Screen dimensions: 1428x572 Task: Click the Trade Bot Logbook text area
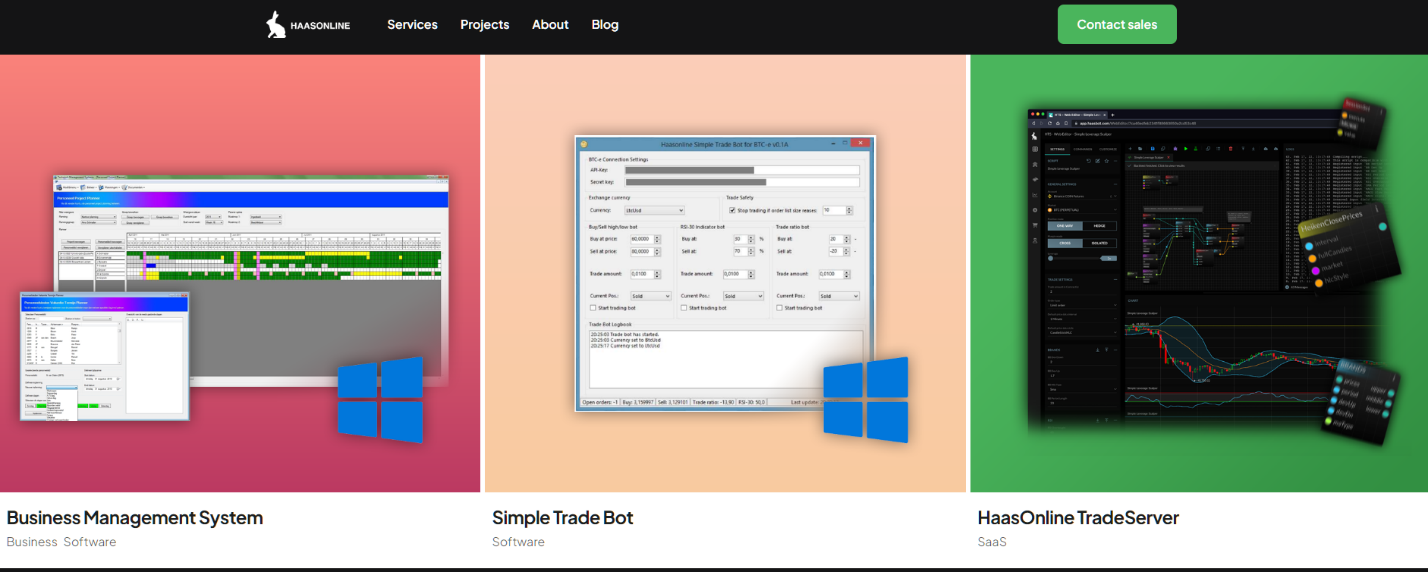pyautogui.click(x=726, y=360)
